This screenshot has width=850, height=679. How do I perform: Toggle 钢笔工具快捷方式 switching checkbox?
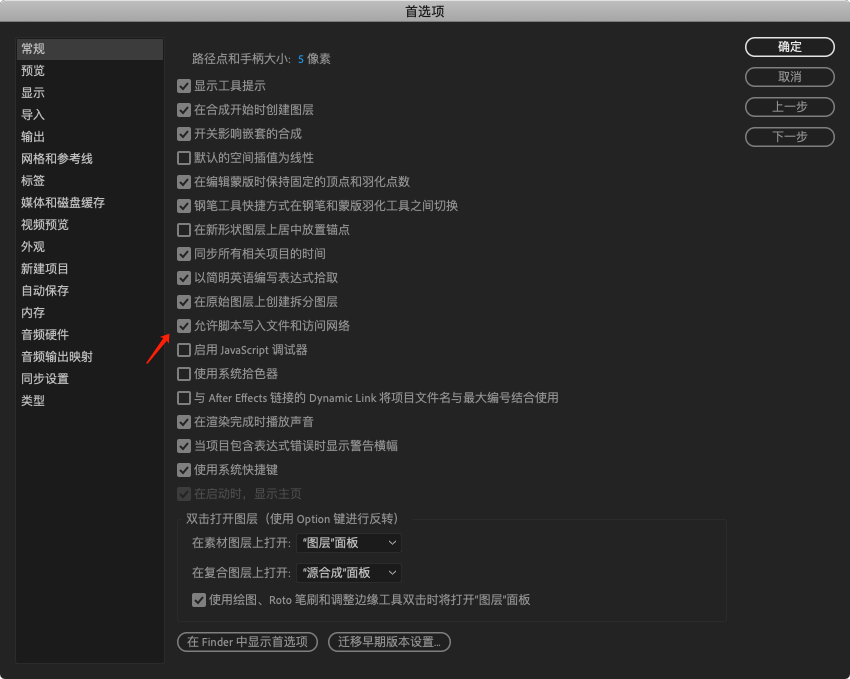coord(184,206)
